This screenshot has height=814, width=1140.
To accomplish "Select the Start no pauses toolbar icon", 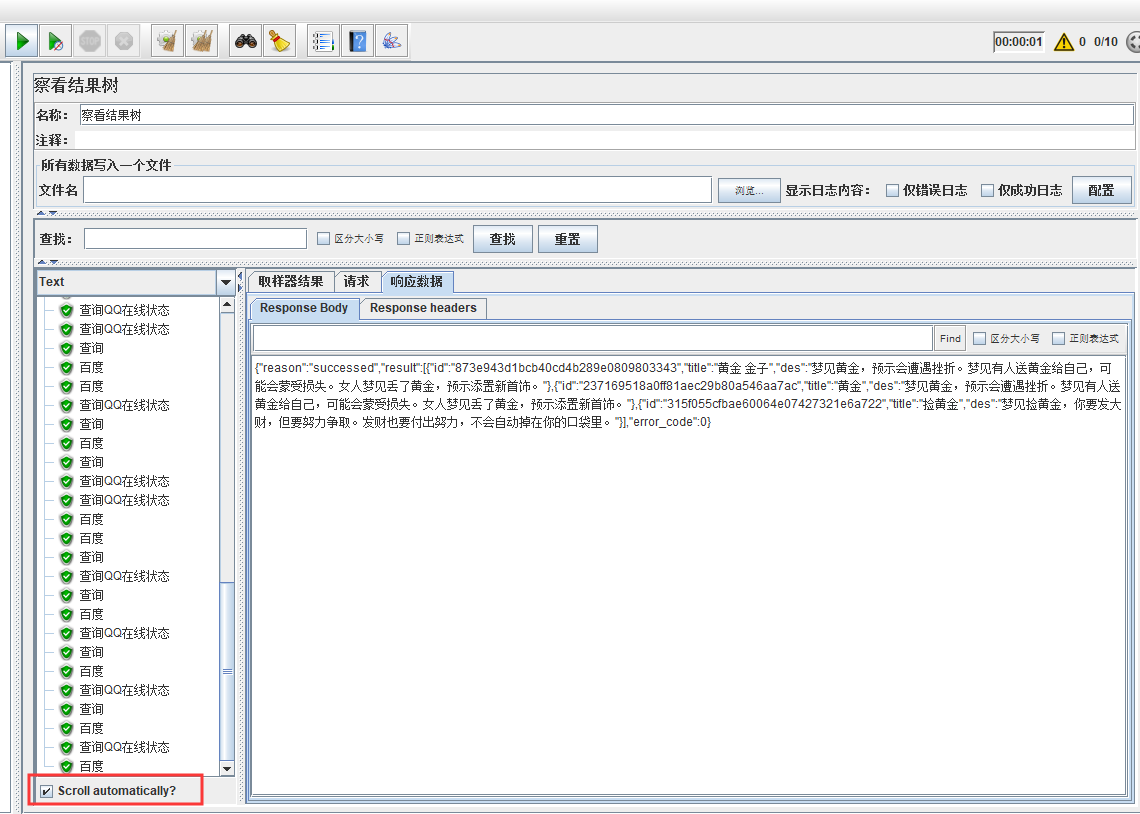I will (56, 40).
